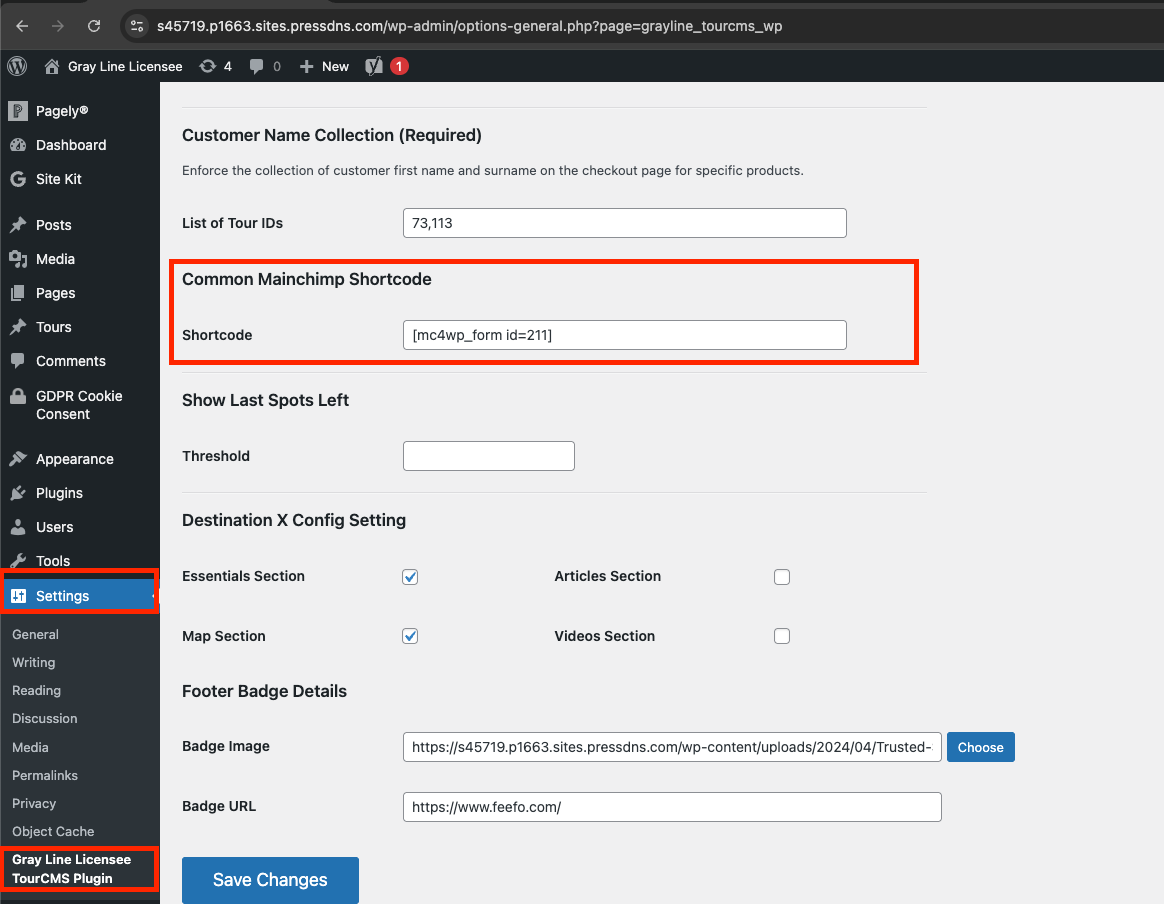1164x904 pixels.
Task: Click the Dashboard gauge icon
Action: (18, 145)
